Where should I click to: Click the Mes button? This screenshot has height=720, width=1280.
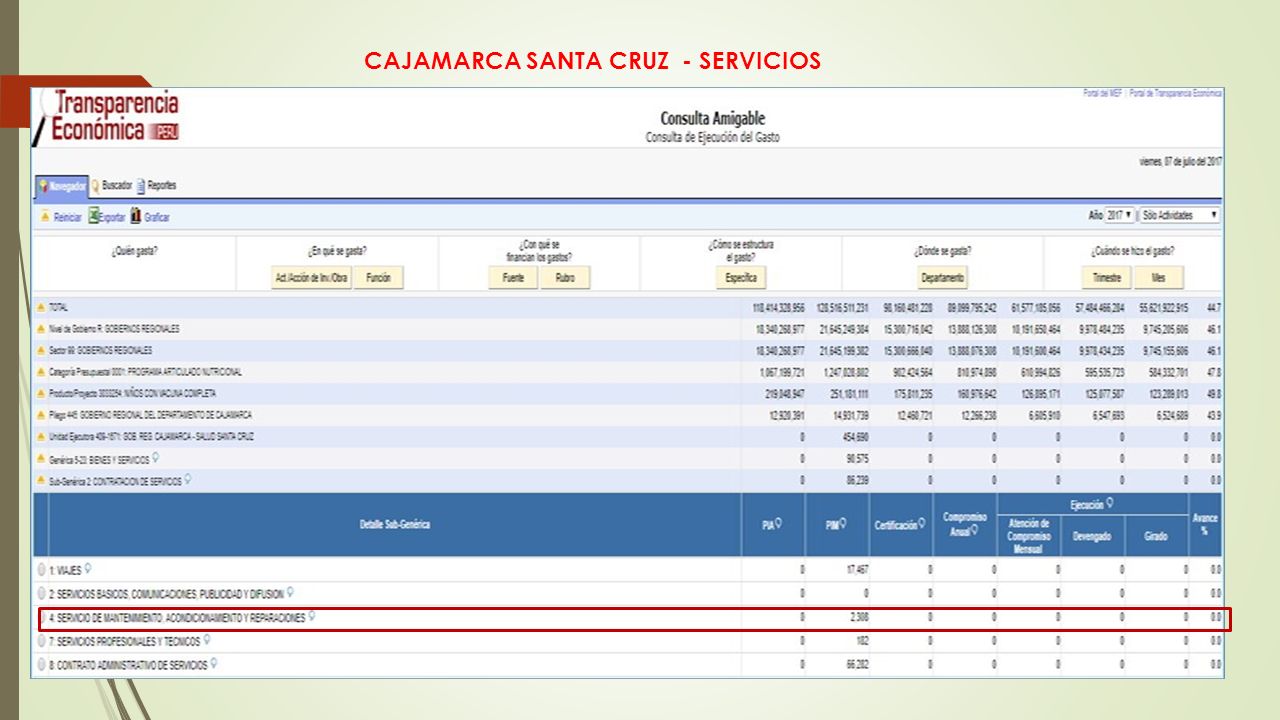(x=1159, y=277)
